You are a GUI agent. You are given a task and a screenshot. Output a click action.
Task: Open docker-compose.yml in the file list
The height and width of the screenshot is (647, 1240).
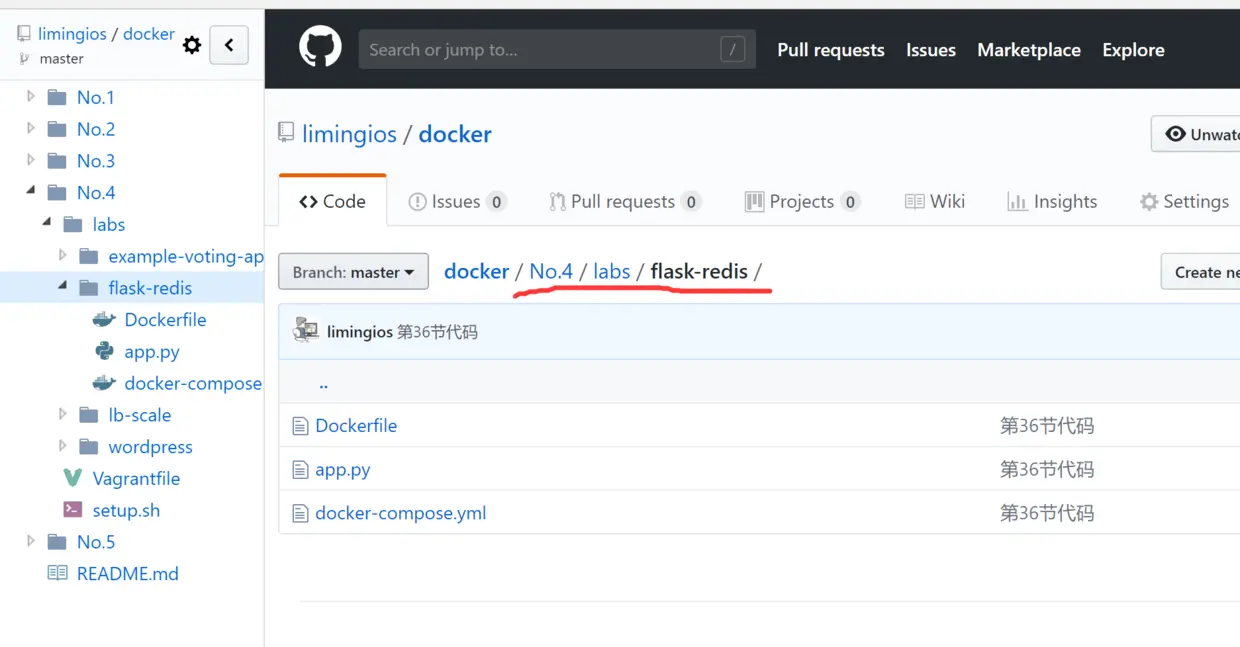[401, 514]
